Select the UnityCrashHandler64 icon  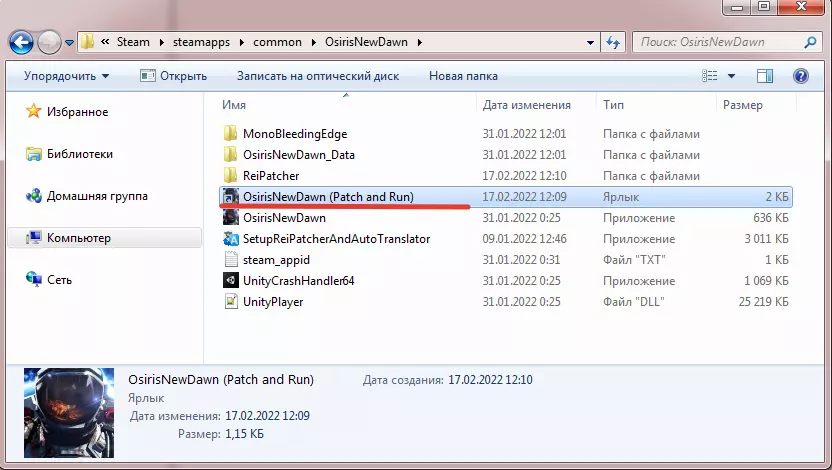230,281
